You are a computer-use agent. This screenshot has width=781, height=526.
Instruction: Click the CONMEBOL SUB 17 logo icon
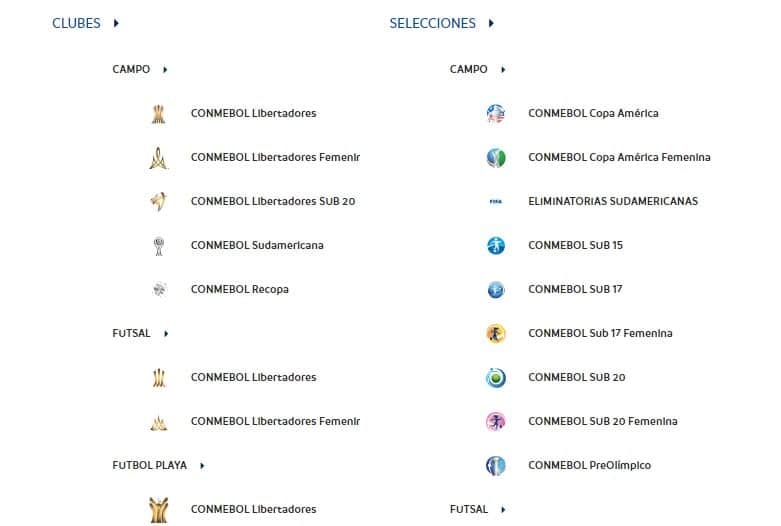(x=496, y=289)
